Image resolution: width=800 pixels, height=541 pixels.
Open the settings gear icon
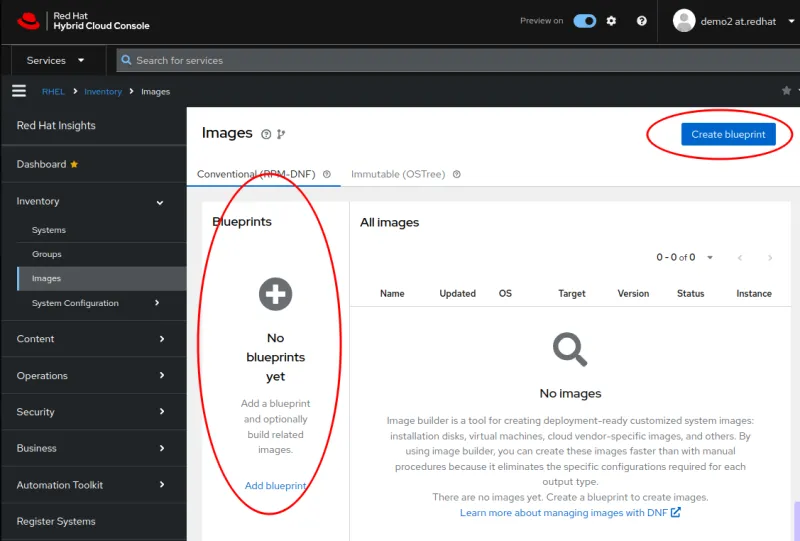pos(612,21)
